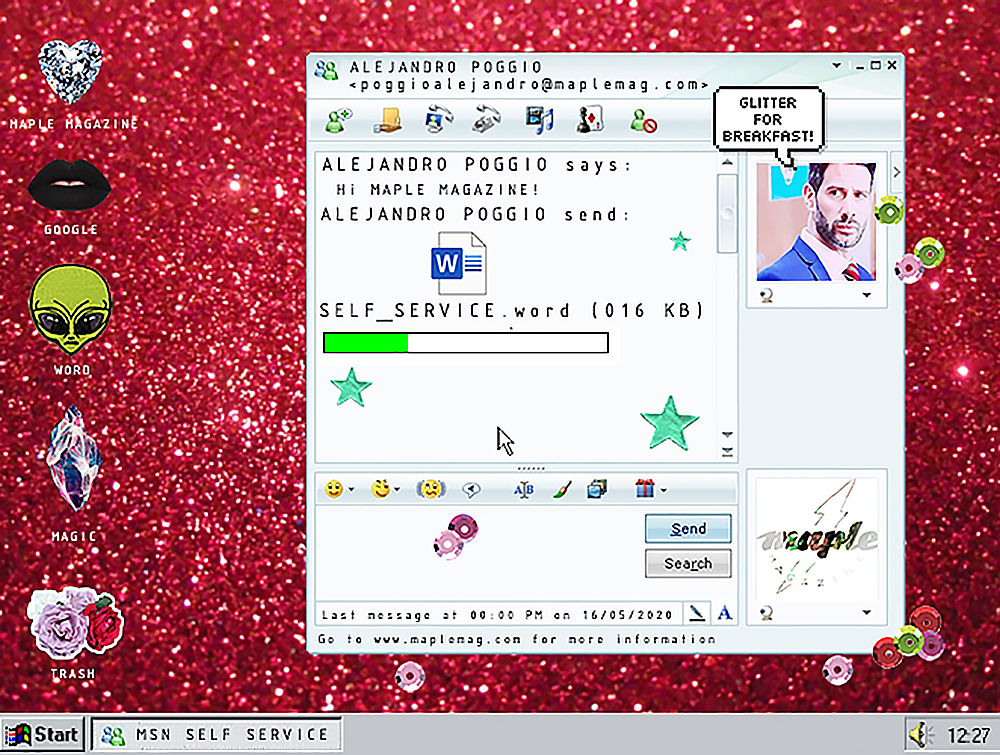Expand the wink emoticon dropdown arrow
This screenshot has width=1000, height=755.
(x=397, y=490)
